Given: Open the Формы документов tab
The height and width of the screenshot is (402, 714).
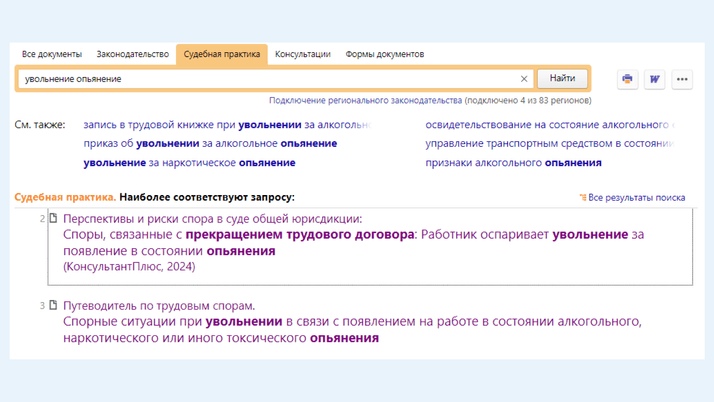Looking at the screenshot, I should point(385,54).
